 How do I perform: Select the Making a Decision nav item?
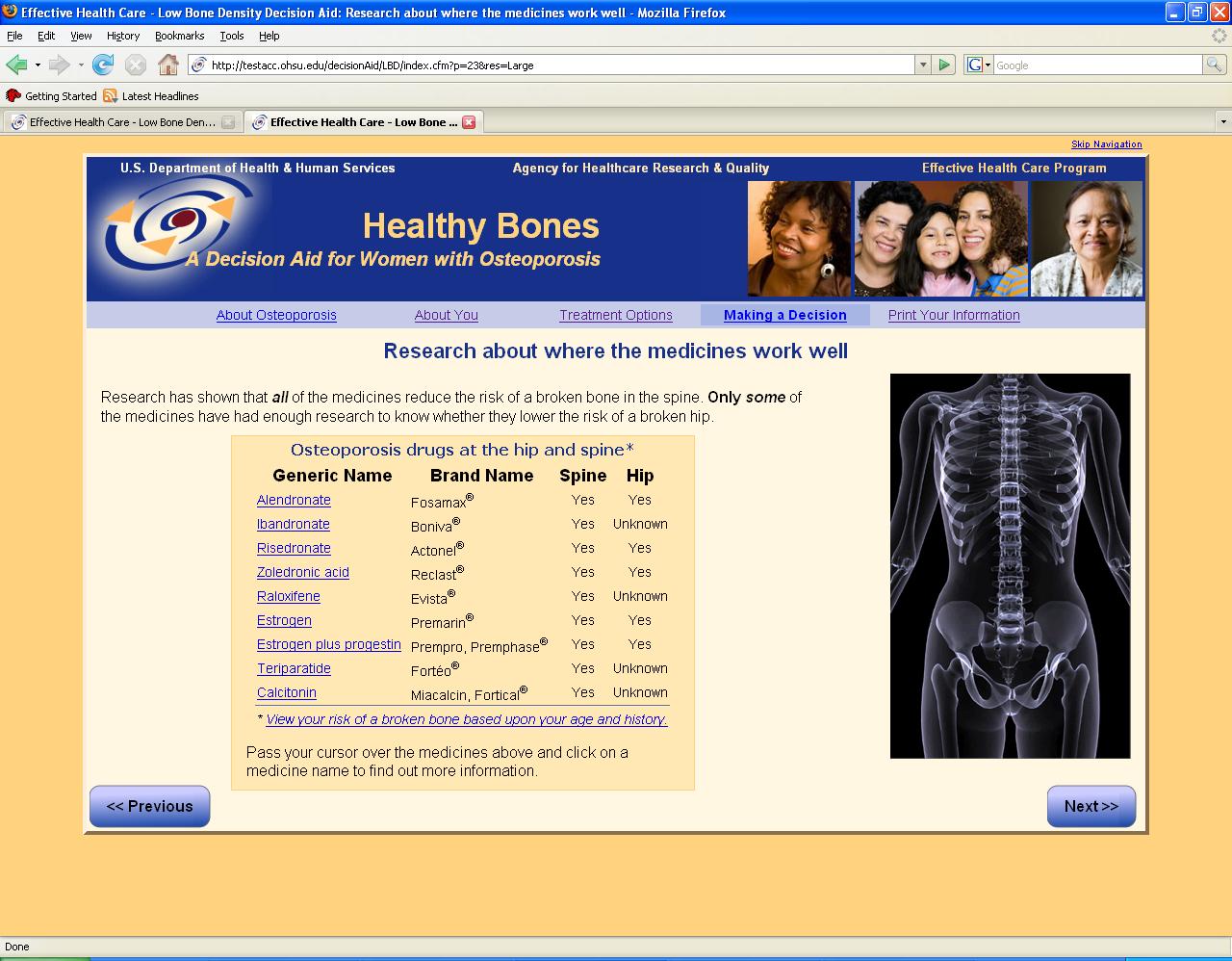tap(785, 315)
